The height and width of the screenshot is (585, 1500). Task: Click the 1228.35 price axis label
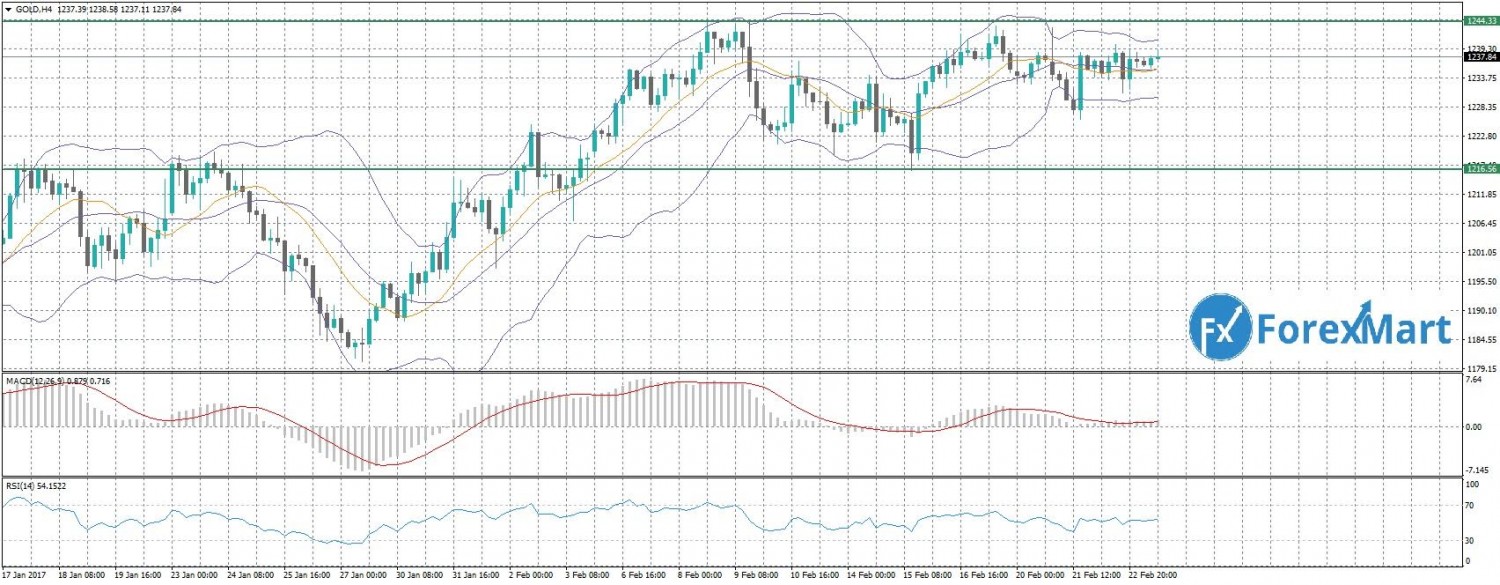(1480, 107)
